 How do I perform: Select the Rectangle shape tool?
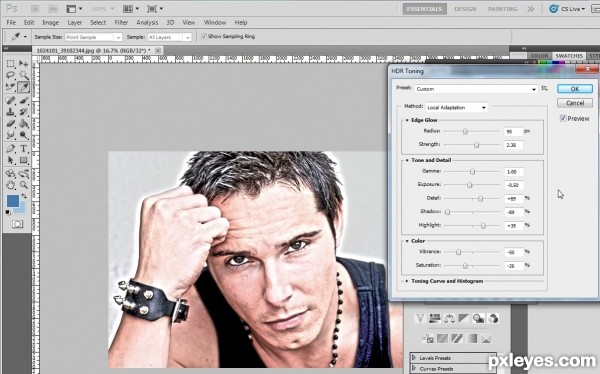[24, 160]
